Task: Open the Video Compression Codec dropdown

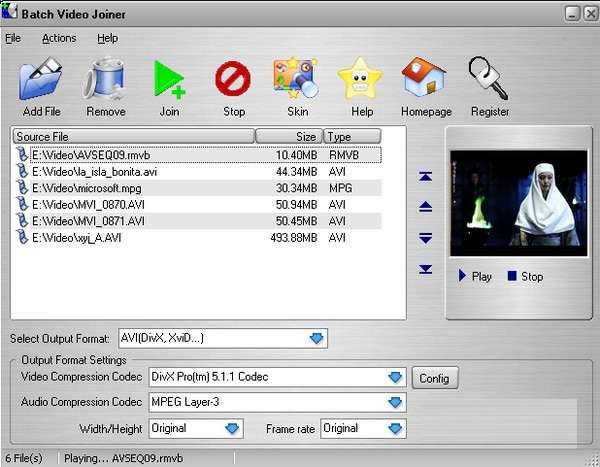Action: coord(396,378)
